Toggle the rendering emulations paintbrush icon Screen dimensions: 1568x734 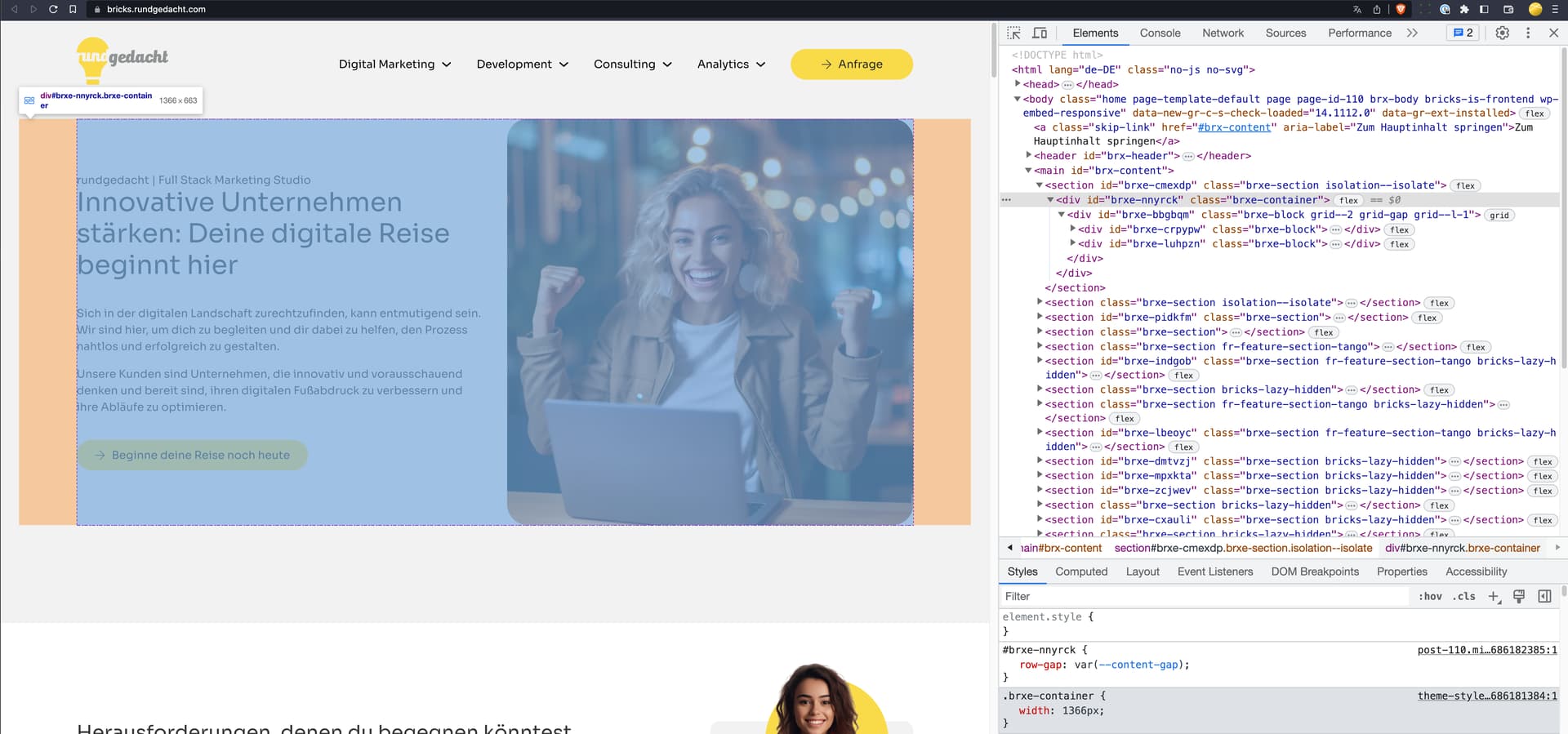point(1519,596)
